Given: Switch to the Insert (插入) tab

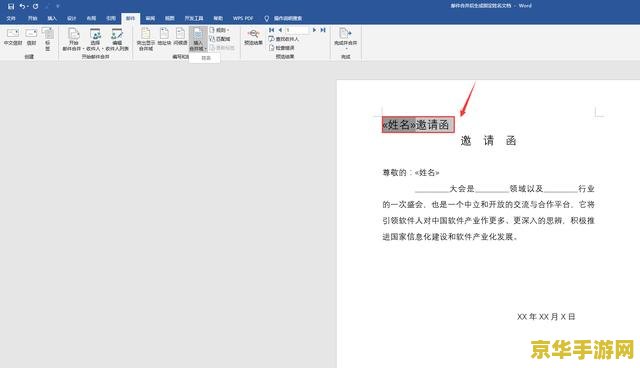Looking at the screenshot, I should pos(52,18).
